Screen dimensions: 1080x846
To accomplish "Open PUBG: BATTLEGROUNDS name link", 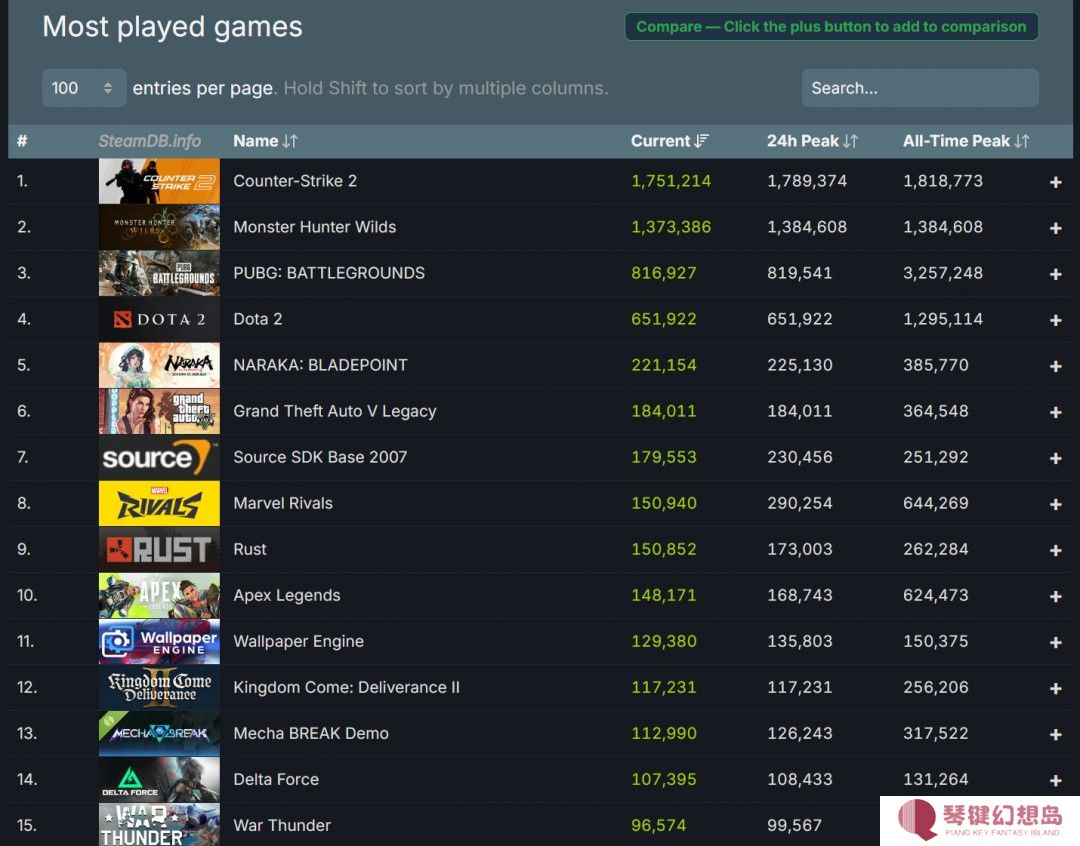I will pos(329,274).
